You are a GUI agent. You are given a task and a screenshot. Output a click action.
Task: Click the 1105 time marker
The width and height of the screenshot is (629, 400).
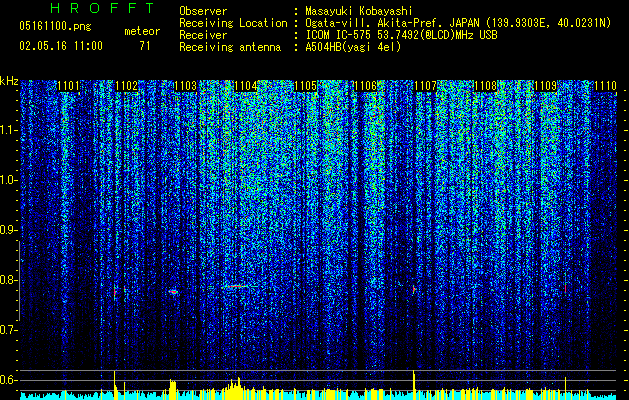[x=306, y=86]
